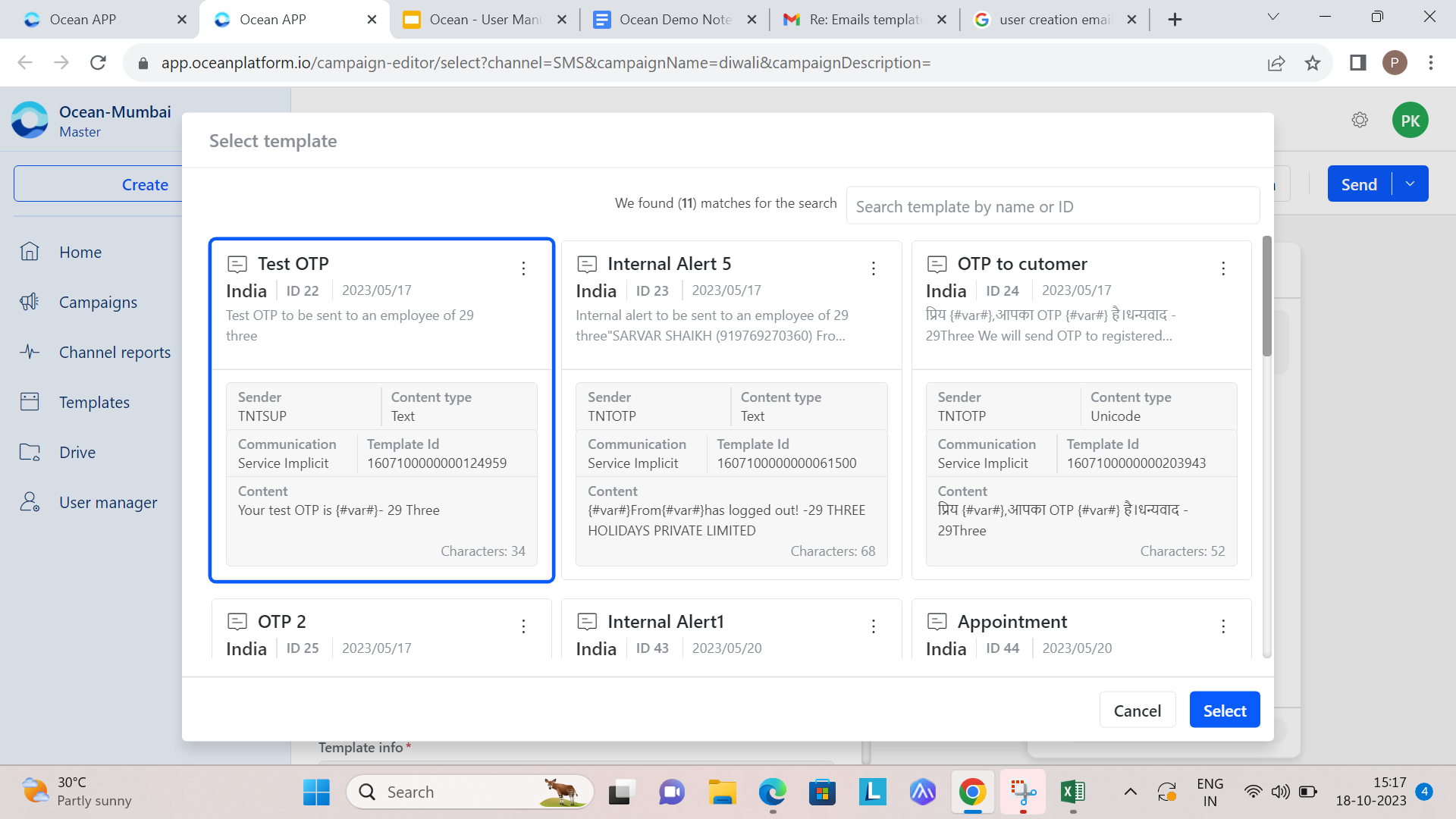Bookmark this page with the star icon
Image resolution: width=1456 pixels, height=819 pixels.
[1313, 63]
